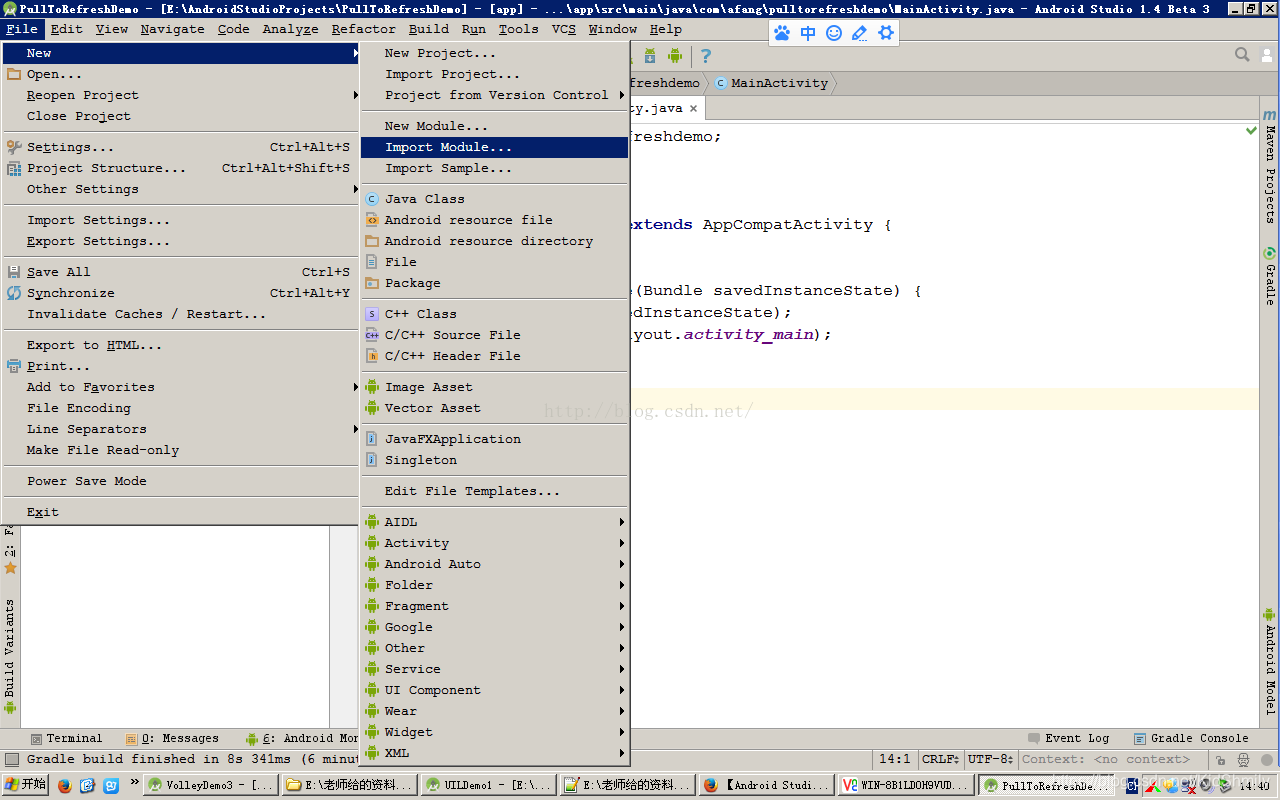The height and width of the screenshot is (800, 1280).
Task: Select Singleton template
Action: coord(494,460)
